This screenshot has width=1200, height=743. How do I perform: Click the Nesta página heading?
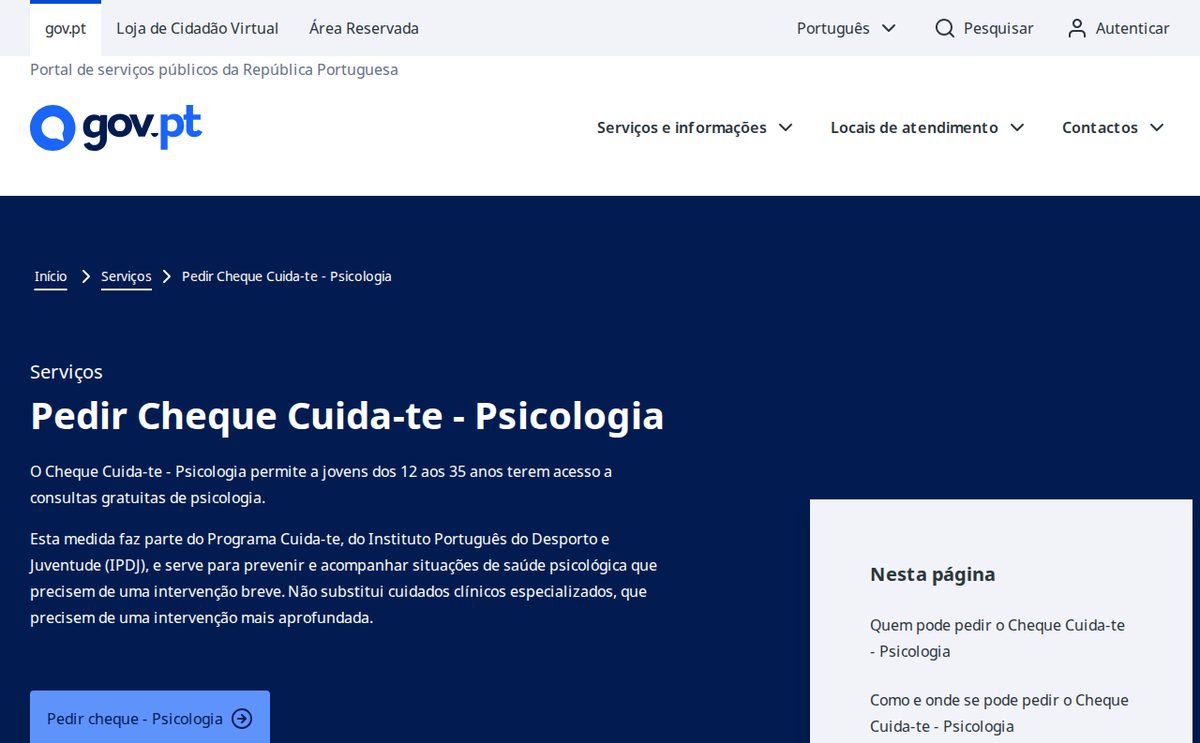coord(932,574)
